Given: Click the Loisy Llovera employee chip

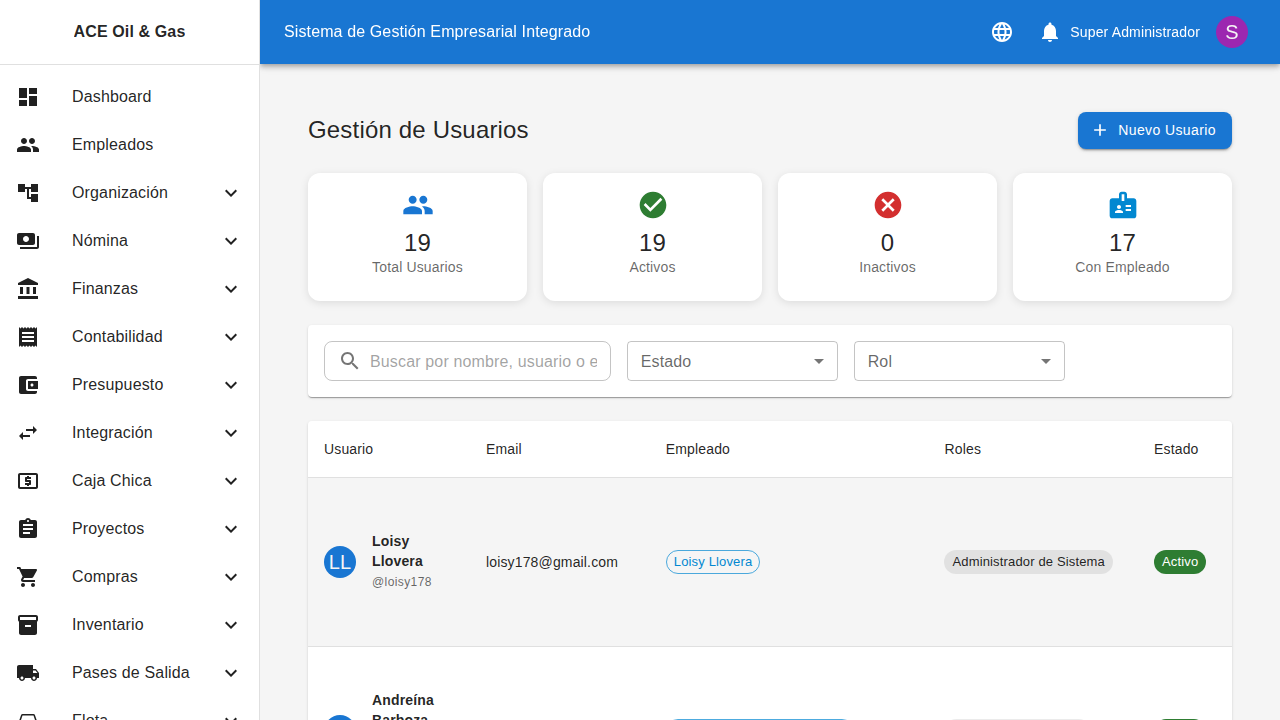Looking at the screenshot, I should 712,561.
